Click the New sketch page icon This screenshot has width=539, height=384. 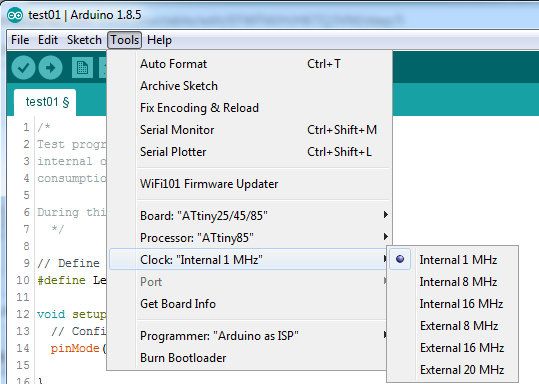coord(82,68)
